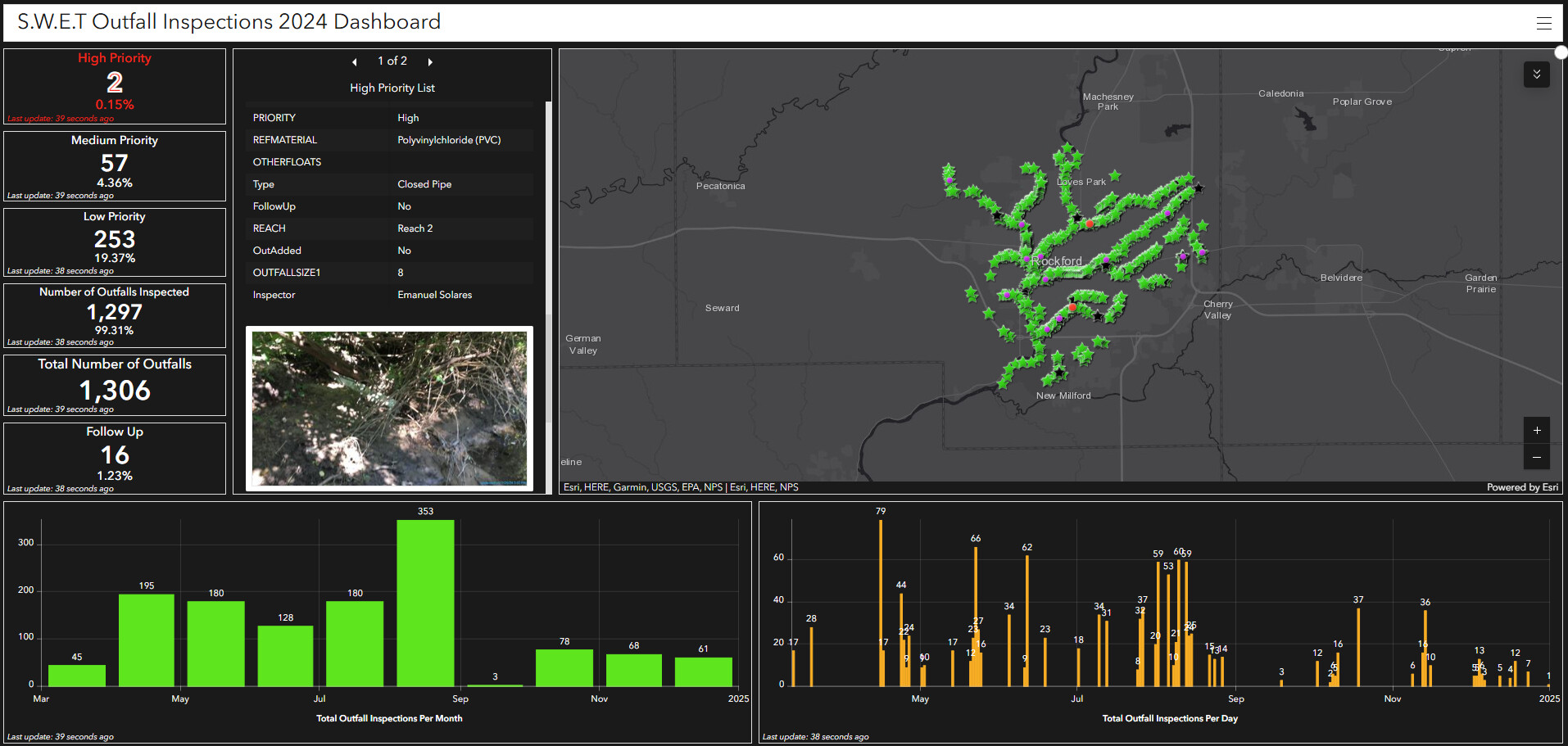The height and width of the screenshot is (746, 1568).
Task: Click the black star marker near New Milford
Action: click(1059, 373)
